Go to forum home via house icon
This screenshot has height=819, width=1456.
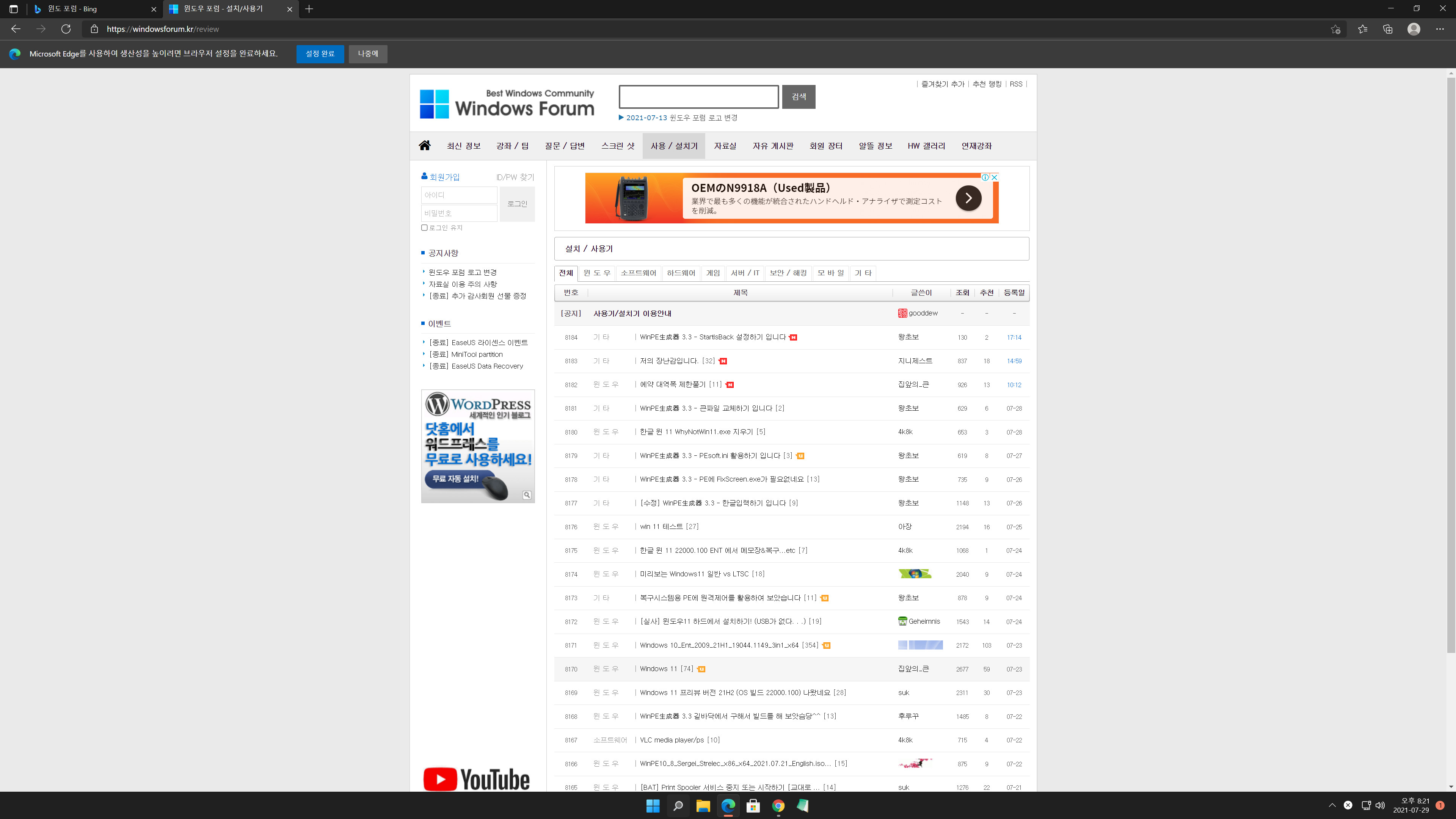point(425,145)
